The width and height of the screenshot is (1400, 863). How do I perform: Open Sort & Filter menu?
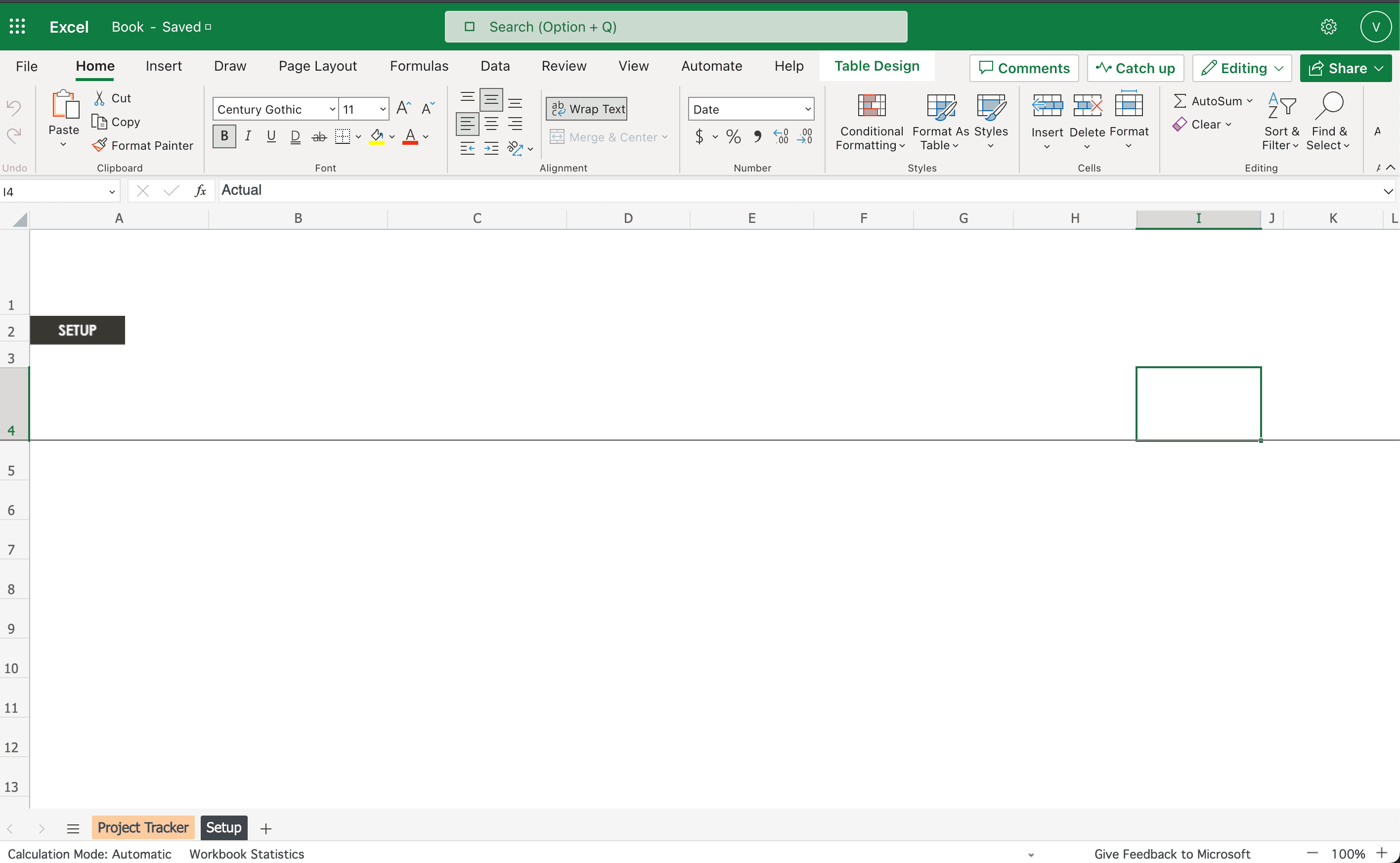pos(1281,122)
